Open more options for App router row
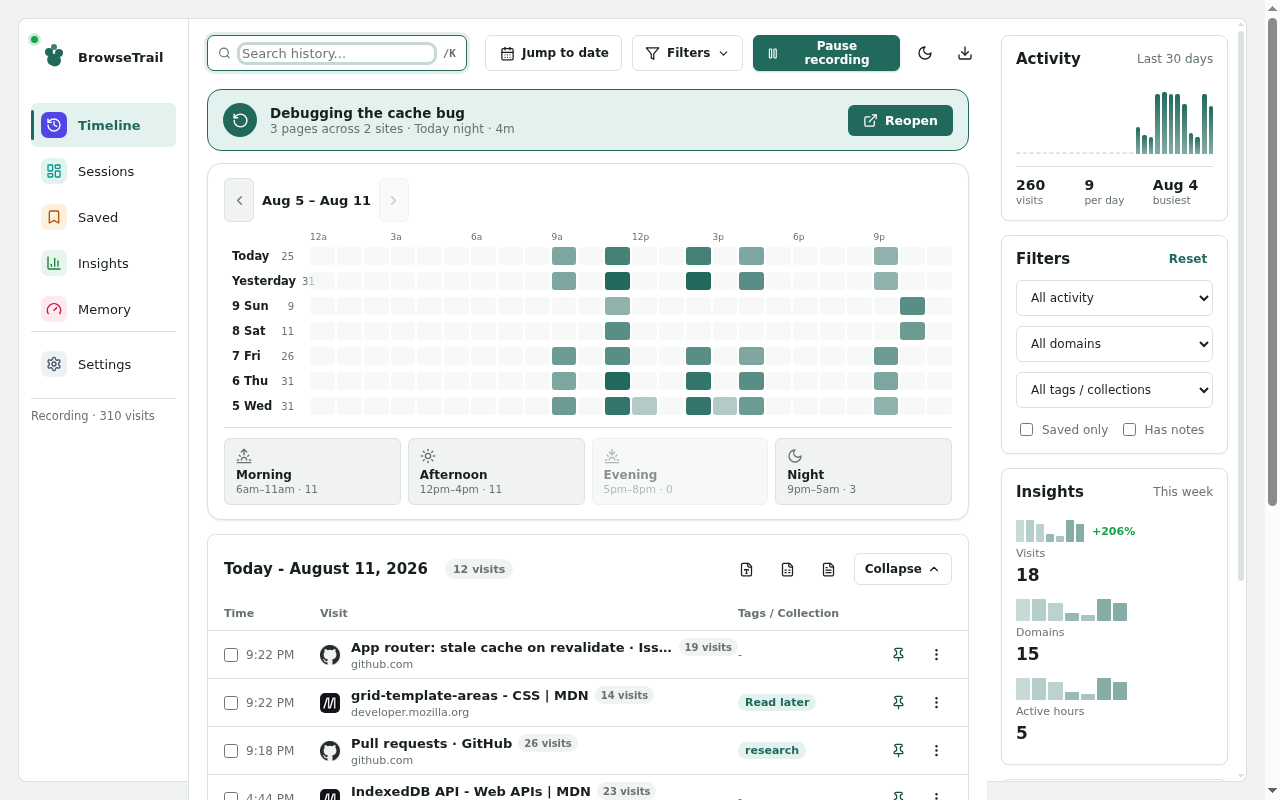Viewport: 1280px width, 800px height. tap(936, 655)
